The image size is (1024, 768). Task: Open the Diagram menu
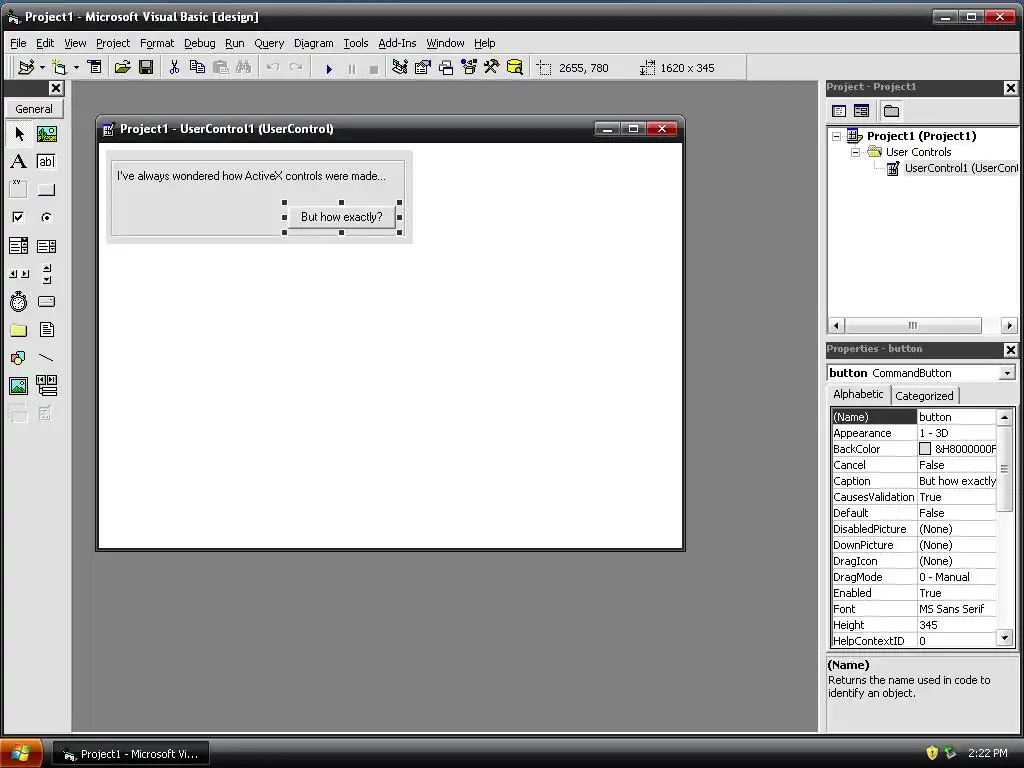point(313,43)
